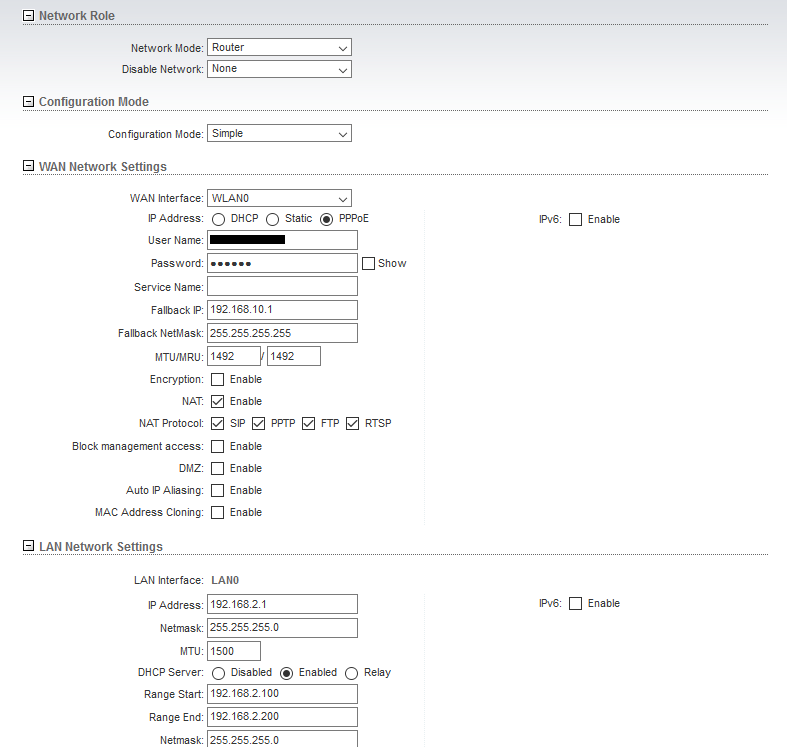Open the Network Mode dropdown
Viewport: 787px width, 747px height.
coord(279,47)
